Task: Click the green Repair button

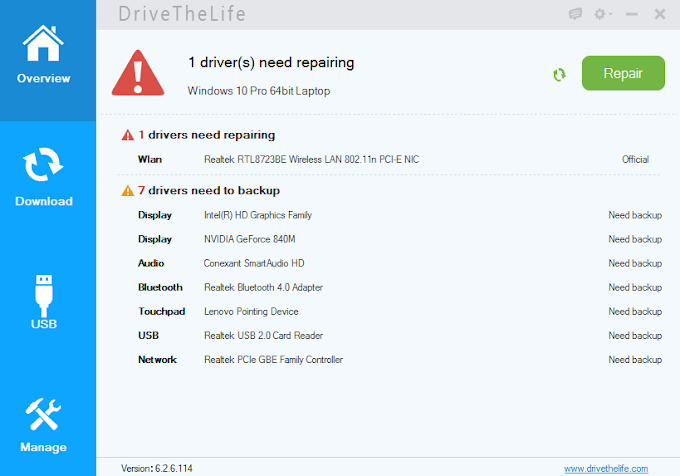Action: coord(623,73)
